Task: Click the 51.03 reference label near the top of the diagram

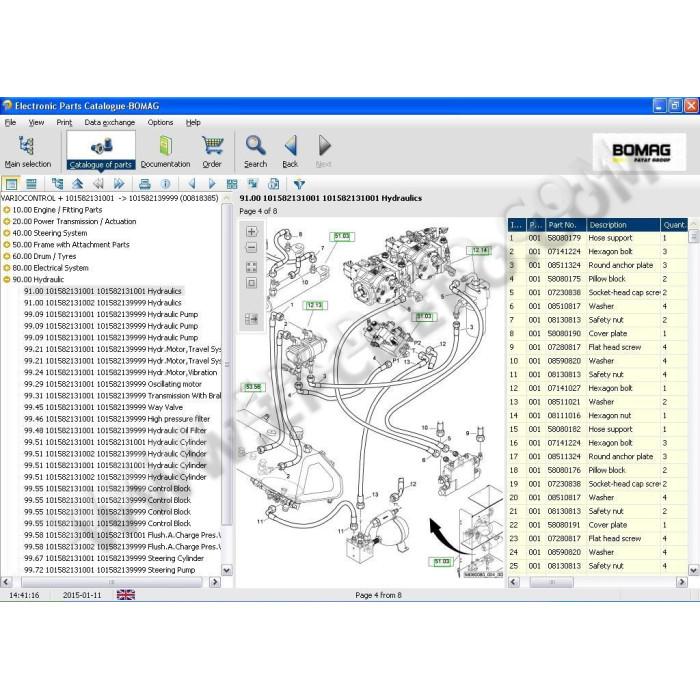Action: (x=342, y=236)
